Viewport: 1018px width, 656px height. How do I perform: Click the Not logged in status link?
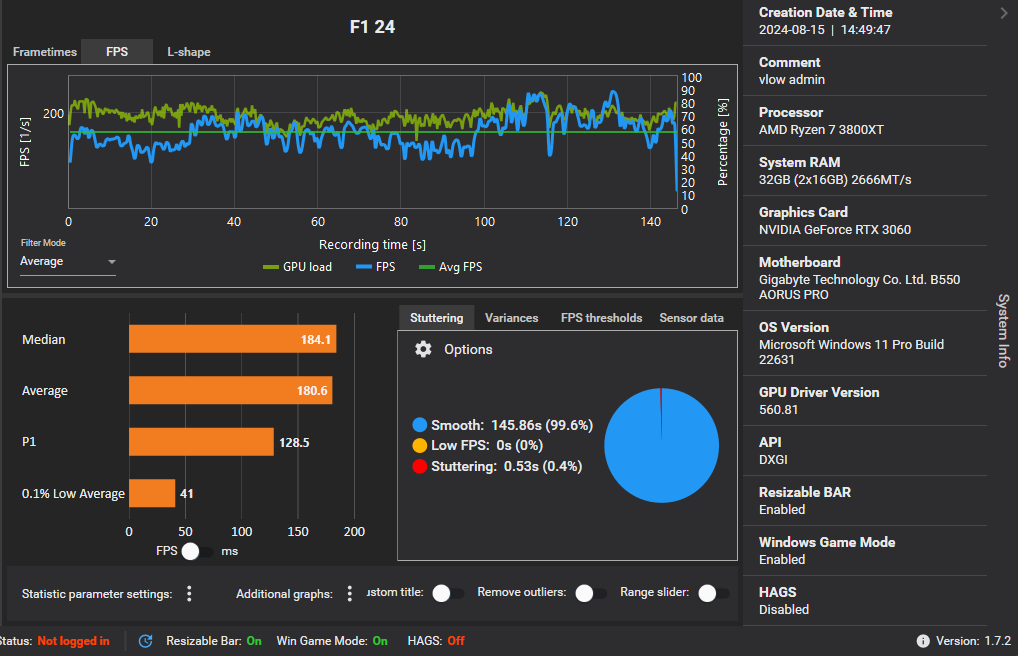click(73, 641)
